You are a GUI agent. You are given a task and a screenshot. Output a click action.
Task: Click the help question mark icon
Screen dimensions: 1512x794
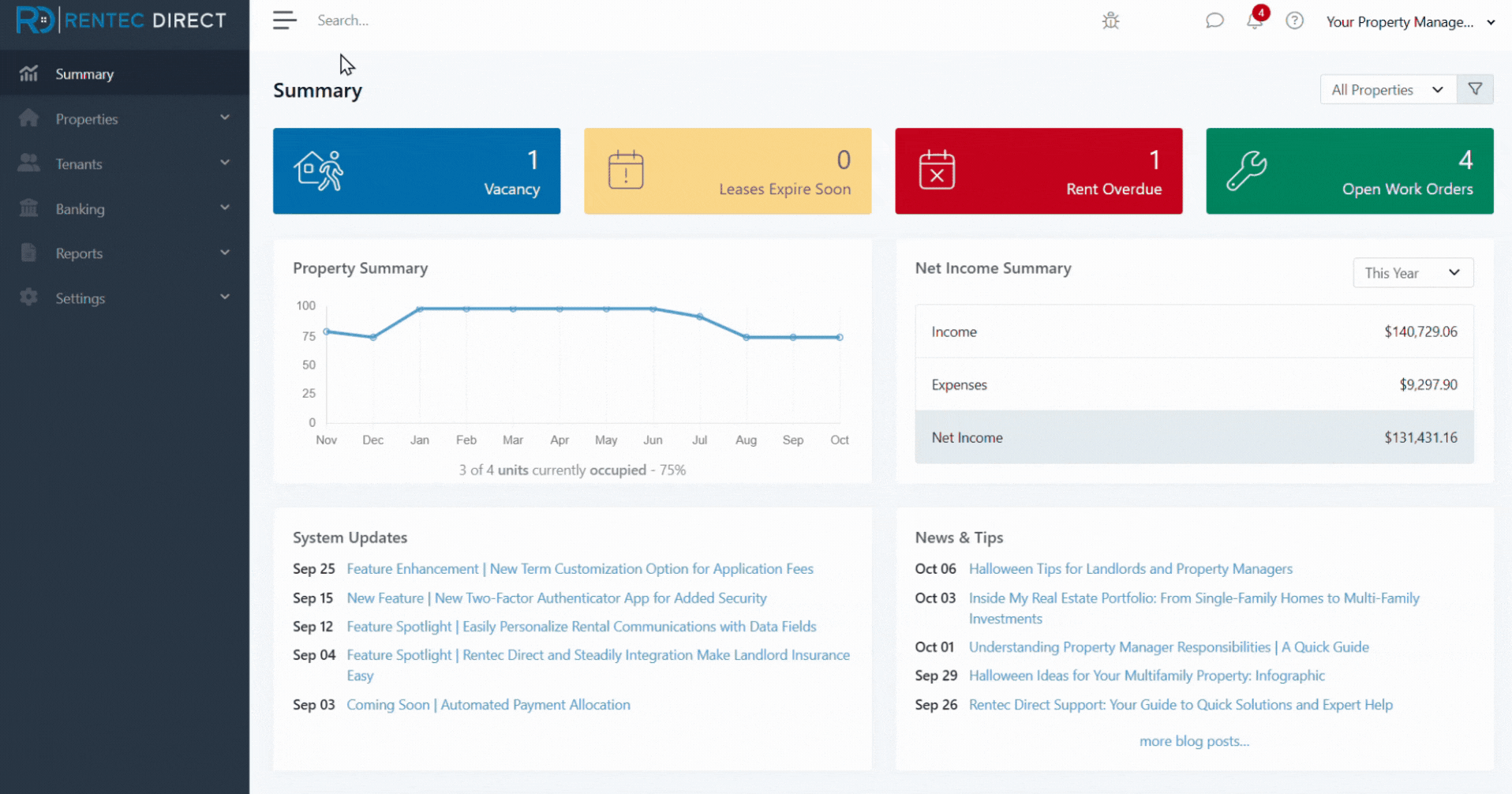point(1294,21)
